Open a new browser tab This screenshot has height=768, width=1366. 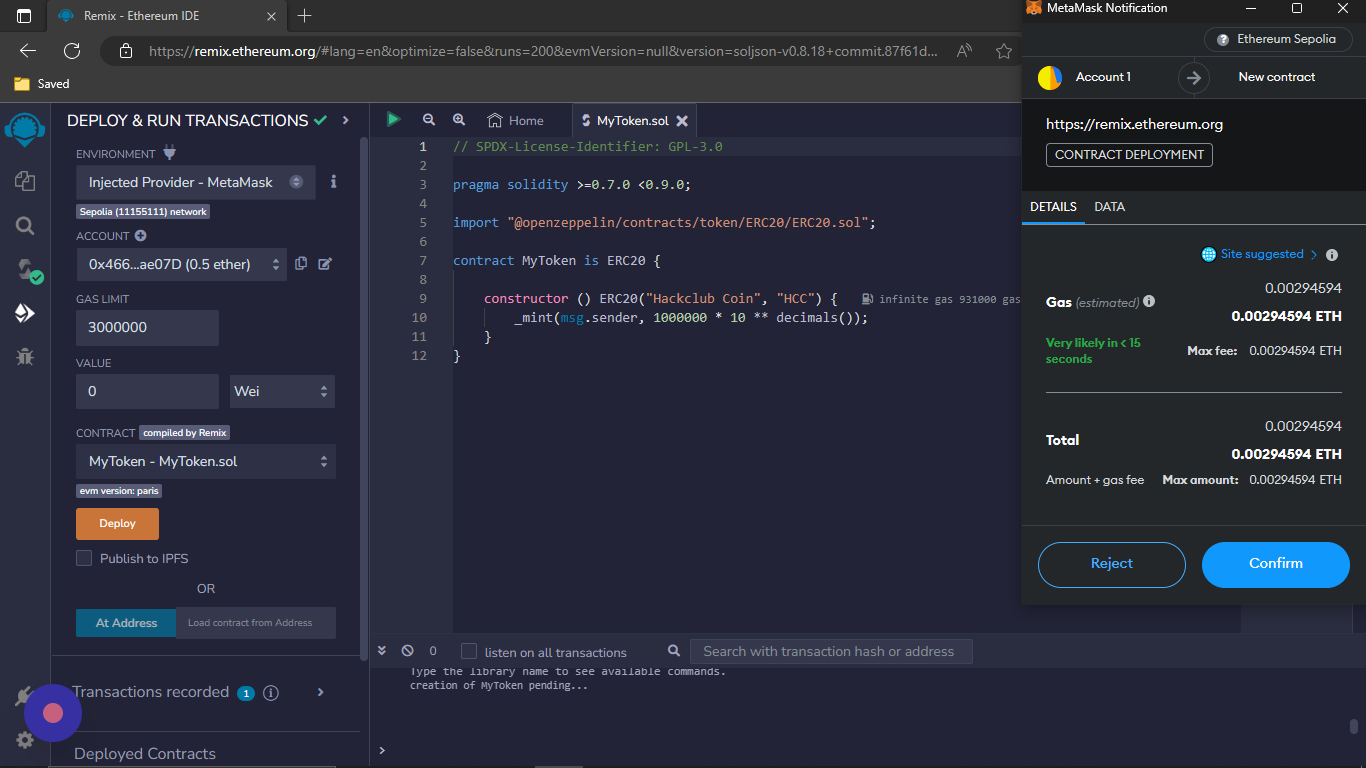[x=305, y=15]
